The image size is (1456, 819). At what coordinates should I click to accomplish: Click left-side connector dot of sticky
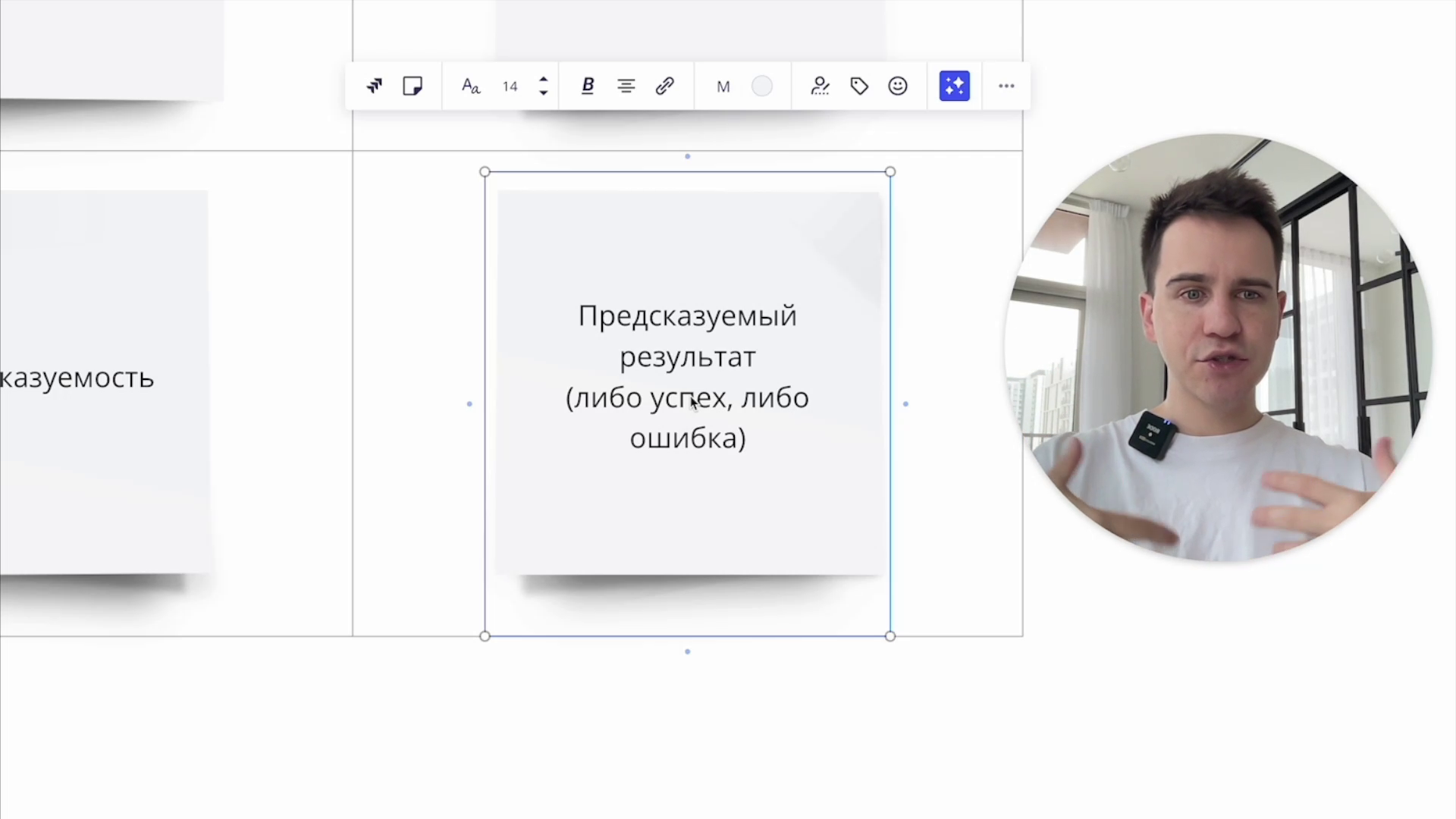[x=469, y=404]
